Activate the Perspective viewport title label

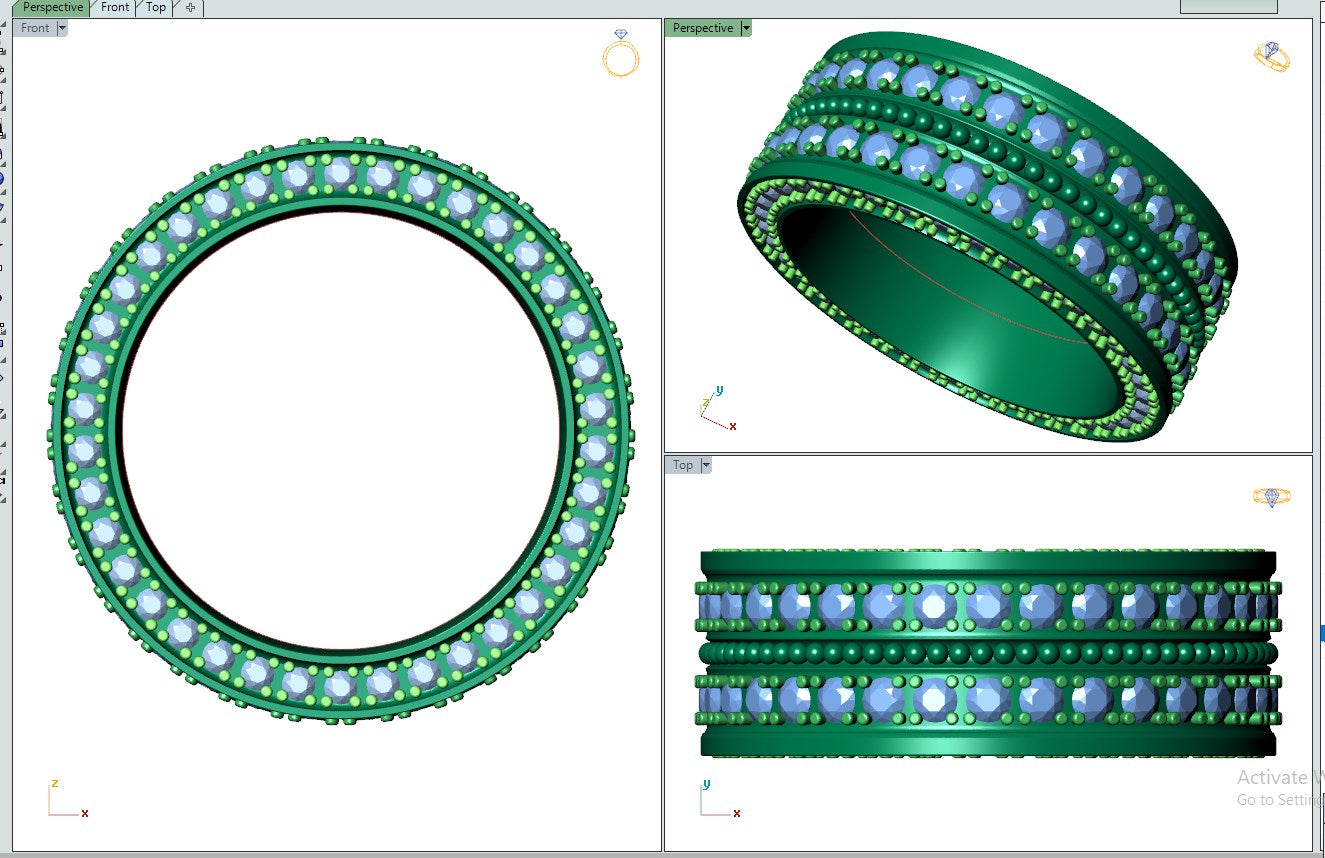click(702, 28)
